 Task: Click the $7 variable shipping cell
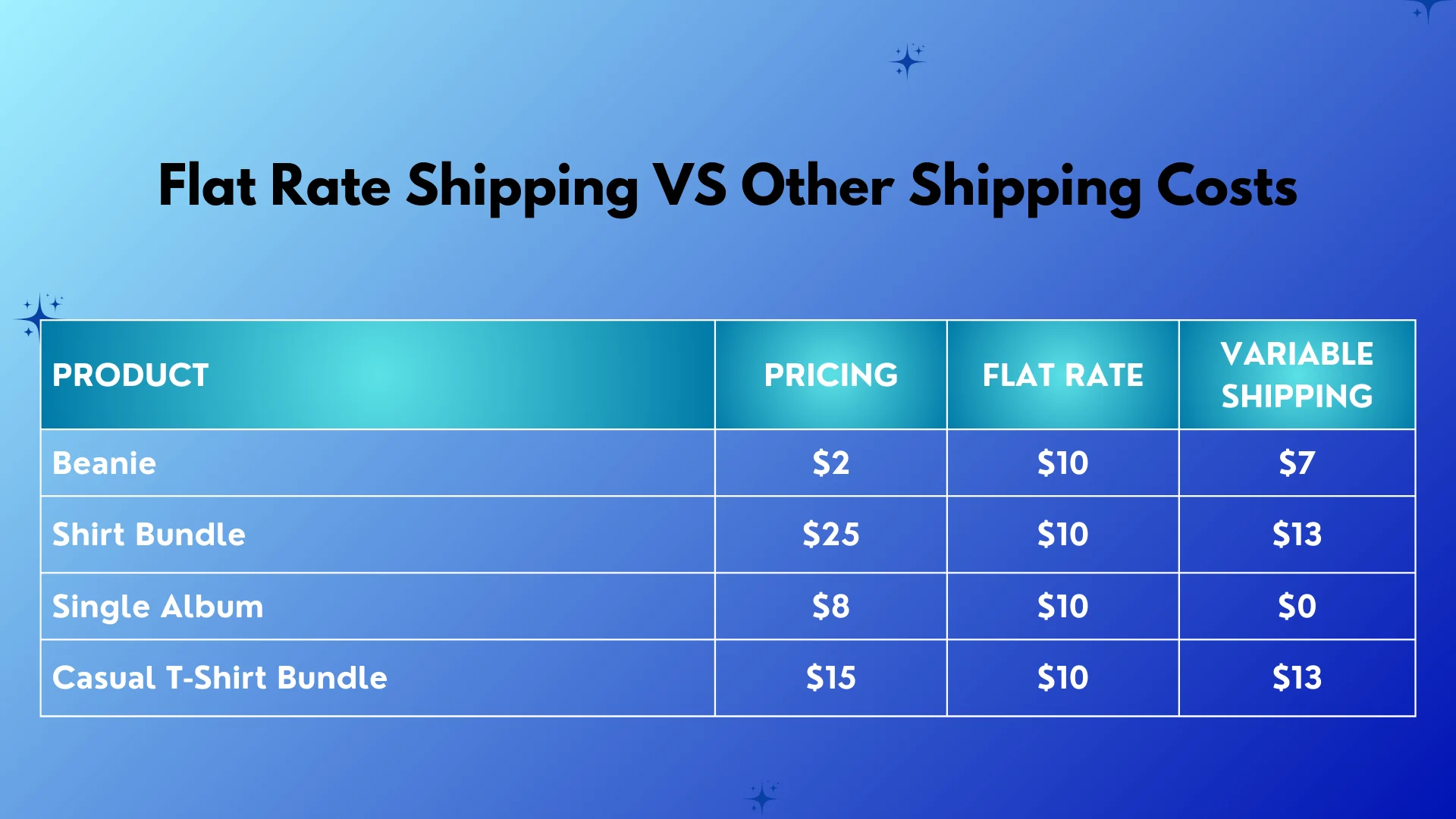click(x=1297, y=463)
